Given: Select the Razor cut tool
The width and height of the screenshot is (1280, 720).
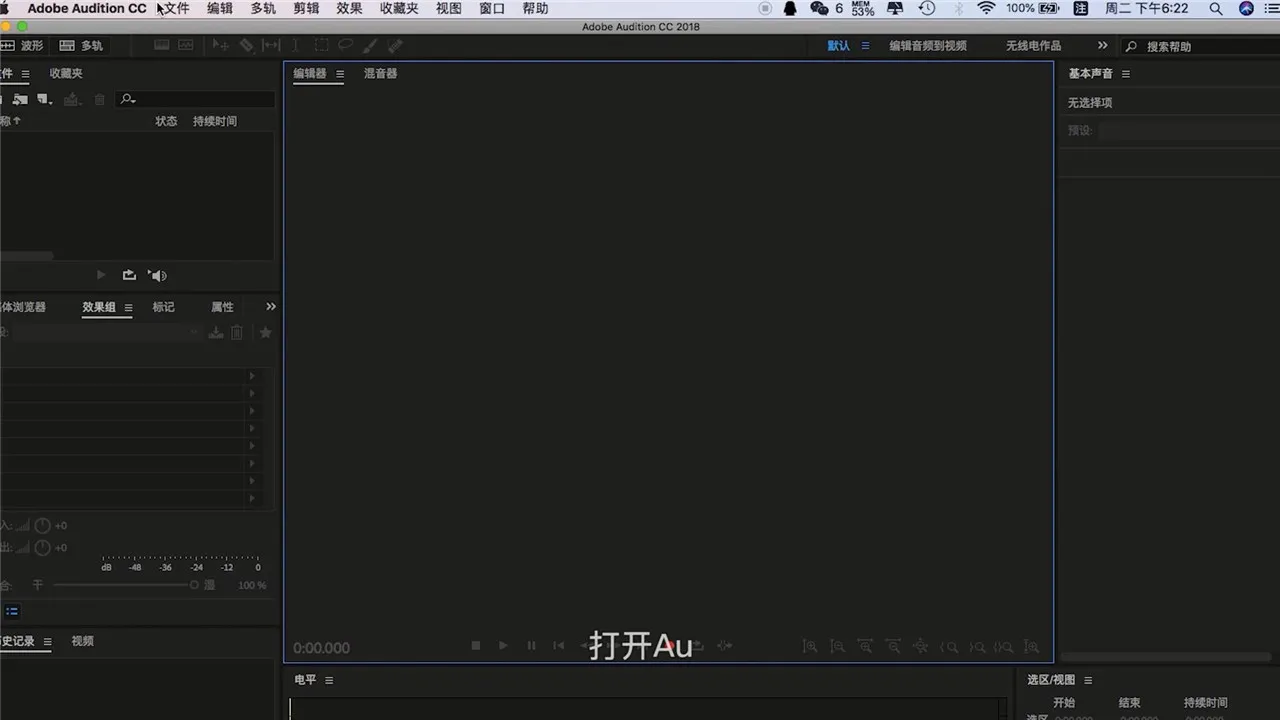Looking at the screenshot, I should click(246, 46).
